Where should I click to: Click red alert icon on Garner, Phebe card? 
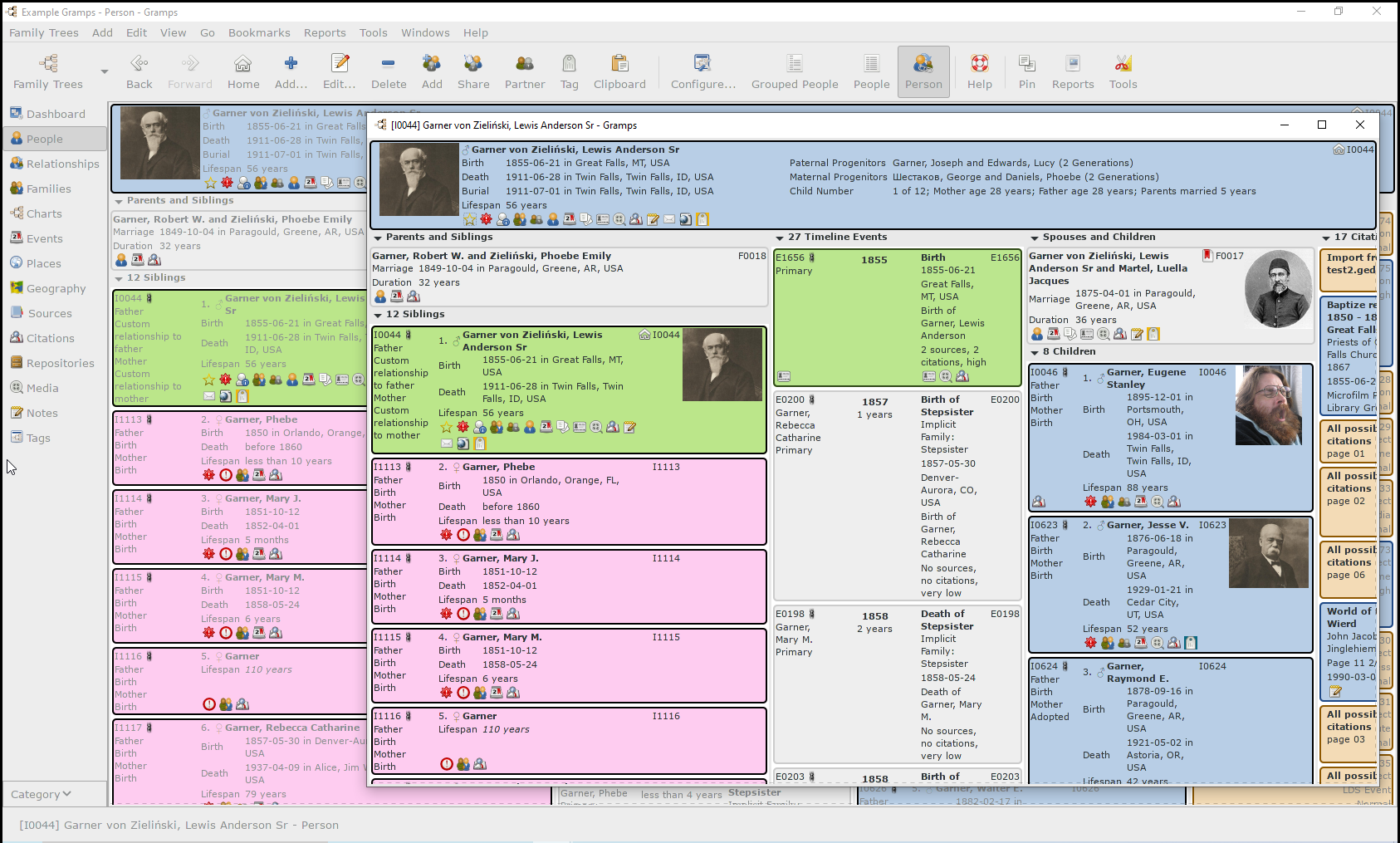pyautogui.click(x=446, y=535)
